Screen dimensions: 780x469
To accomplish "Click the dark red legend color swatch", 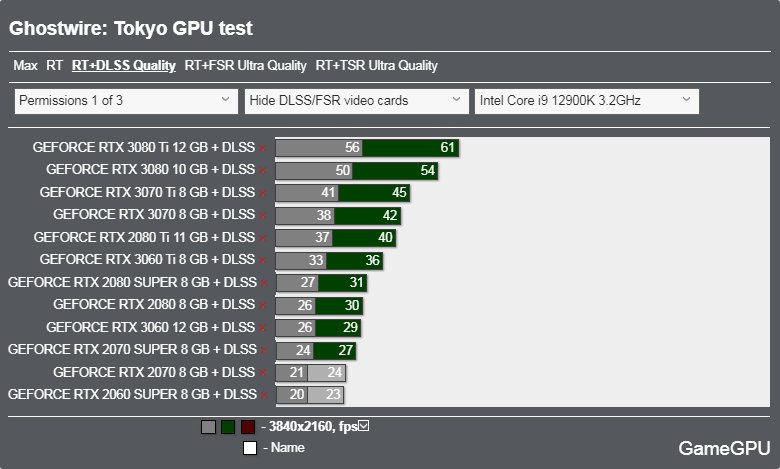I will [x=248, y=427].
